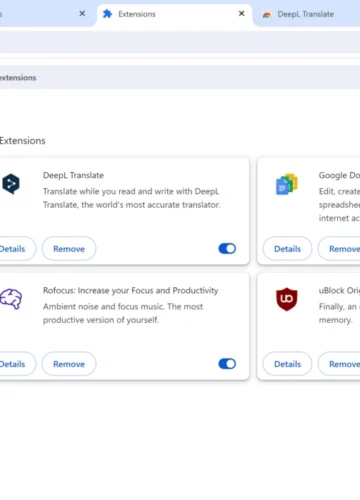Click the uBlock Origin shield icon
Image resolution: width=360 pixels, height=500 pixels.
click(x=287, y=299)
